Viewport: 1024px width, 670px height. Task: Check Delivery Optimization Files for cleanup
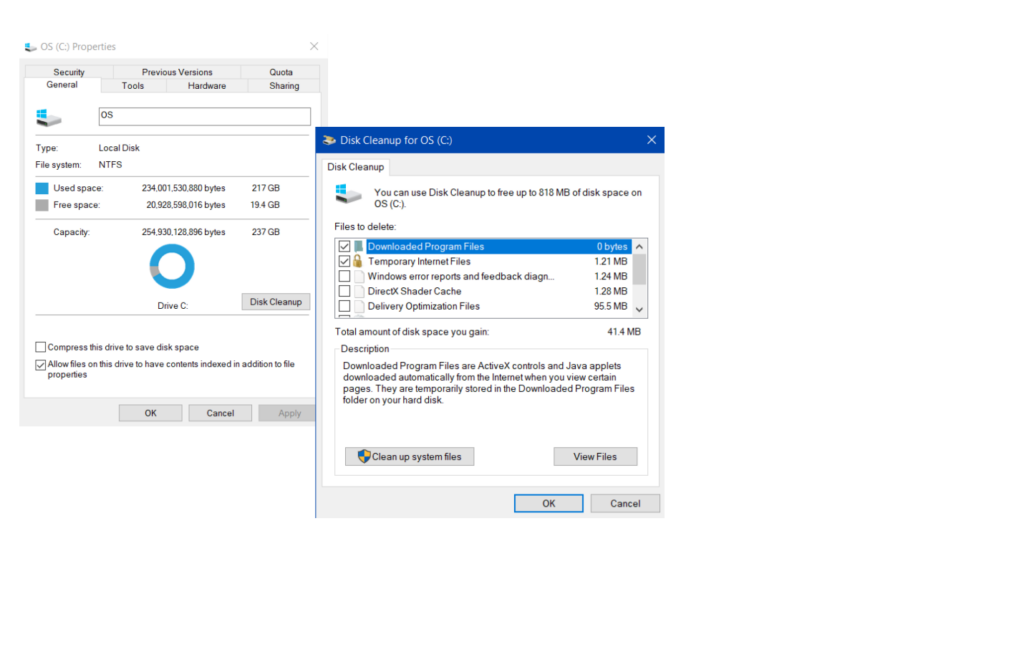click(344, 306)
